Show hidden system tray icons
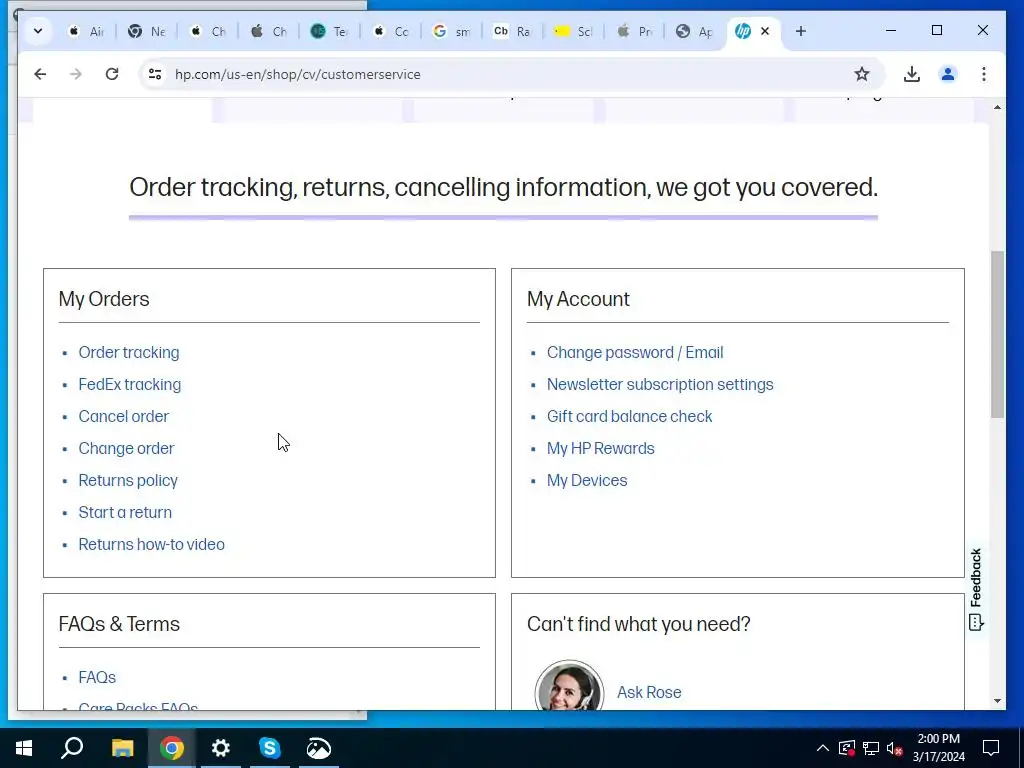The width and height of the screenshot is (1024, 768). [x=823, y=748]
